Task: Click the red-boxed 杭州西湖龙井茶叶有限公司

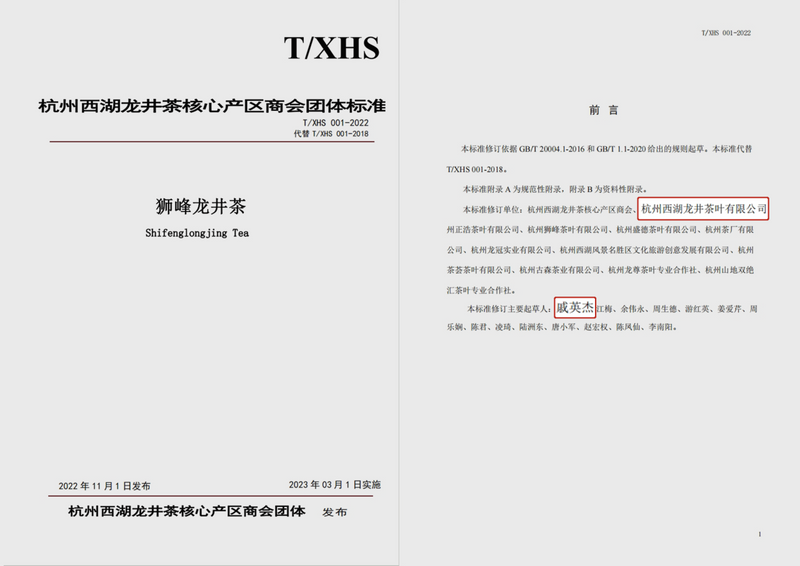Action: [703, 208]
